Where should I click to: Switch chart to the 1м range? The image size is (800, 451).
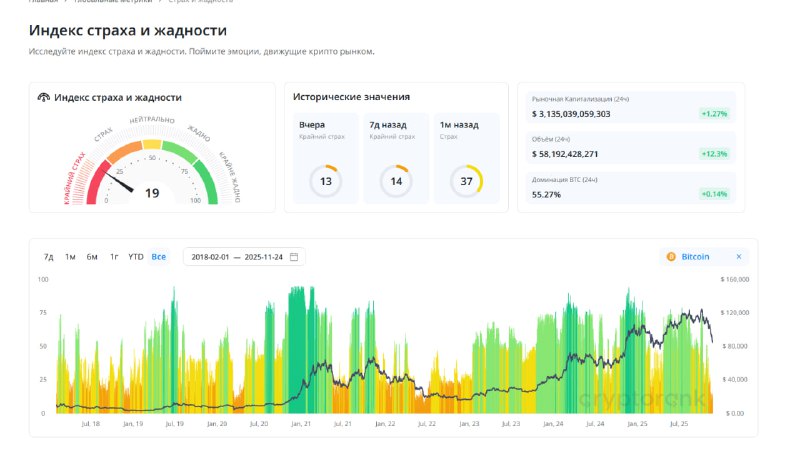click(70, 257)
